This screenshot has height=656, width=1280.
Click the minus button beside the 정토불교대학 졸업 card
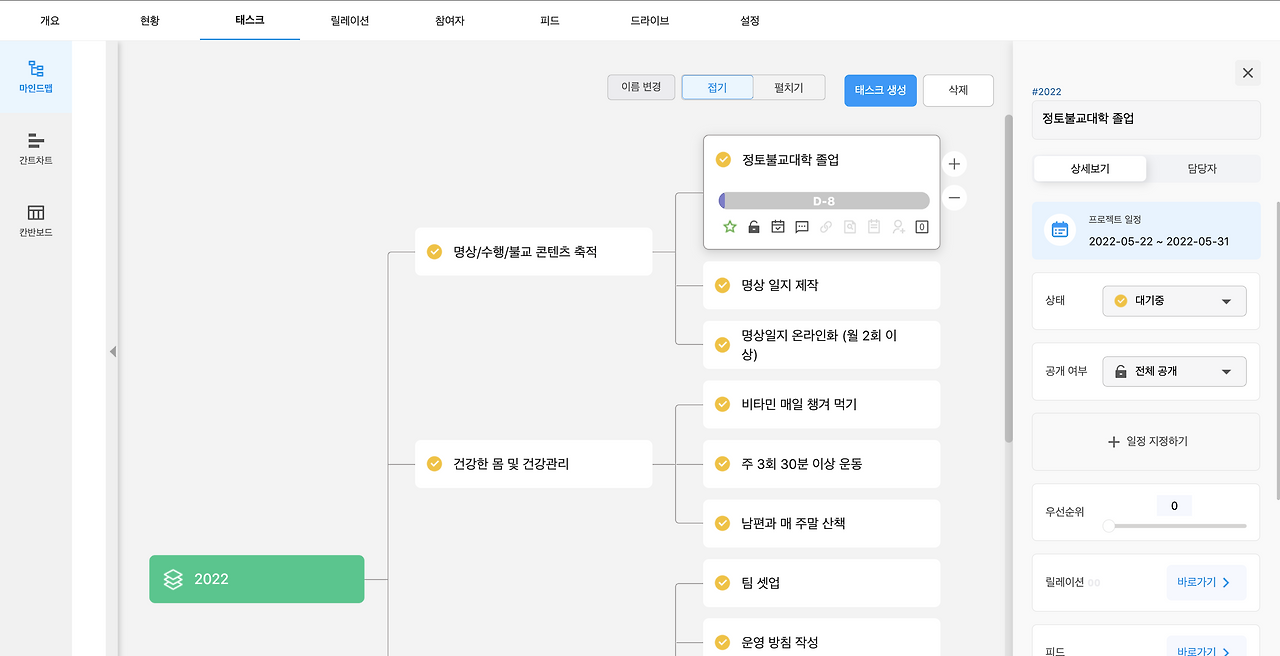[x=955, y=197]
